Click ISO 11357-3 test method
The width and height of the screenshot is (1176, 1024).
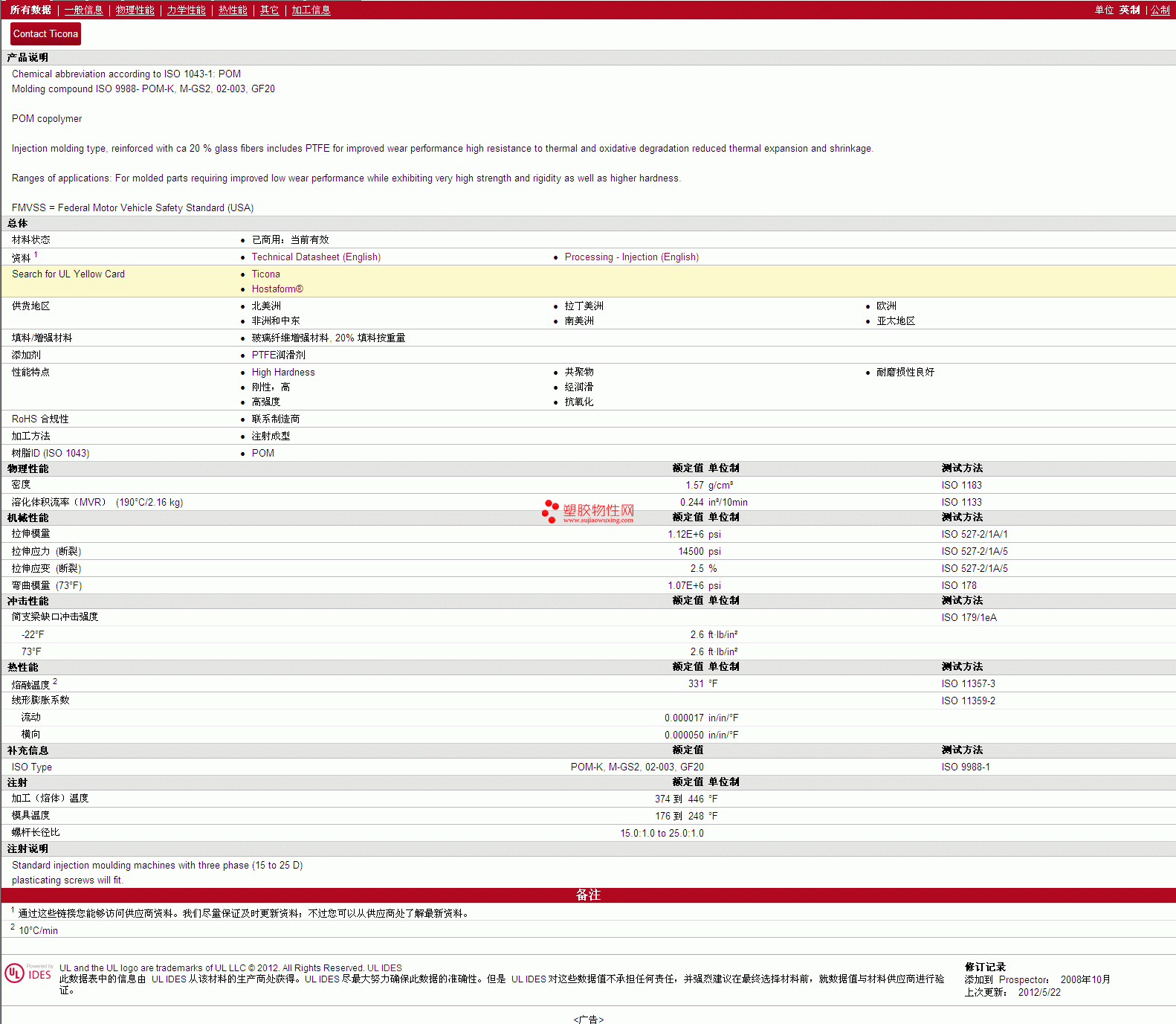(968, 683)
